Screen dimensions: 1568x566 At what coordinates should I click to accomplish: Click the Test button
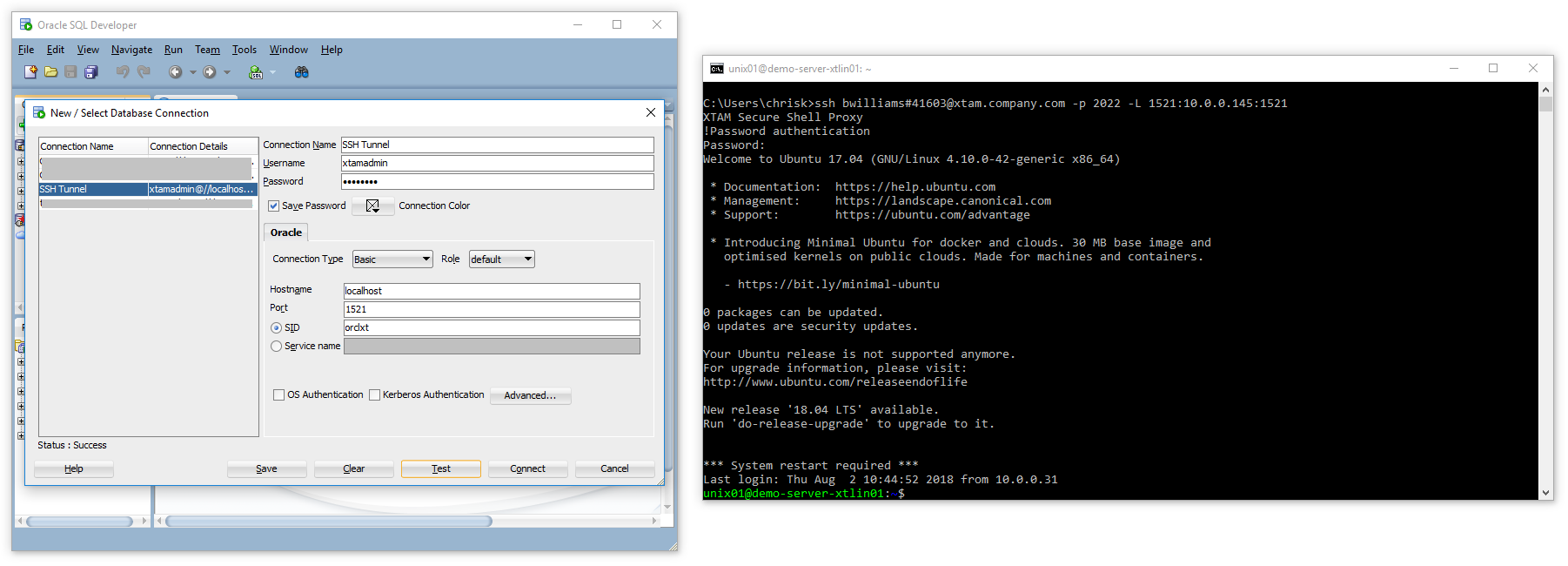pos(440,469)
